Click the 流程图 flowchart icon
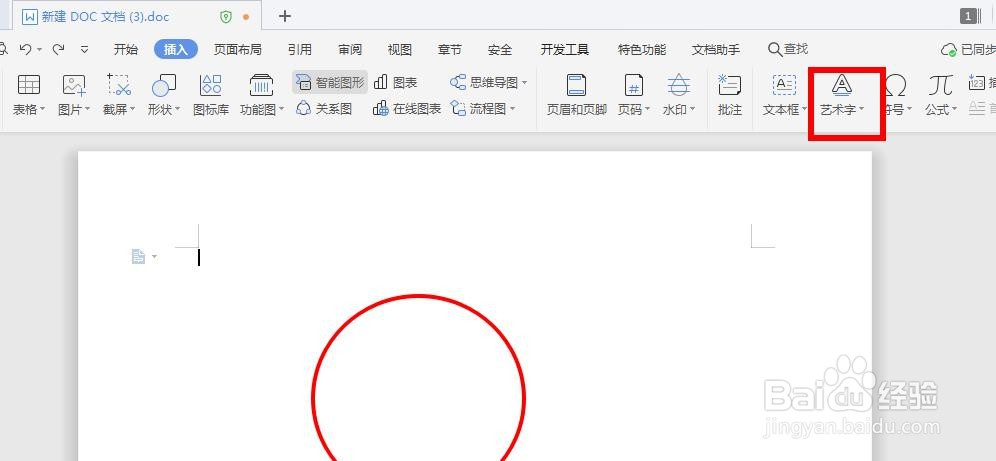Image resolution: width=996 pixels, height=461 pixels. 458,109
